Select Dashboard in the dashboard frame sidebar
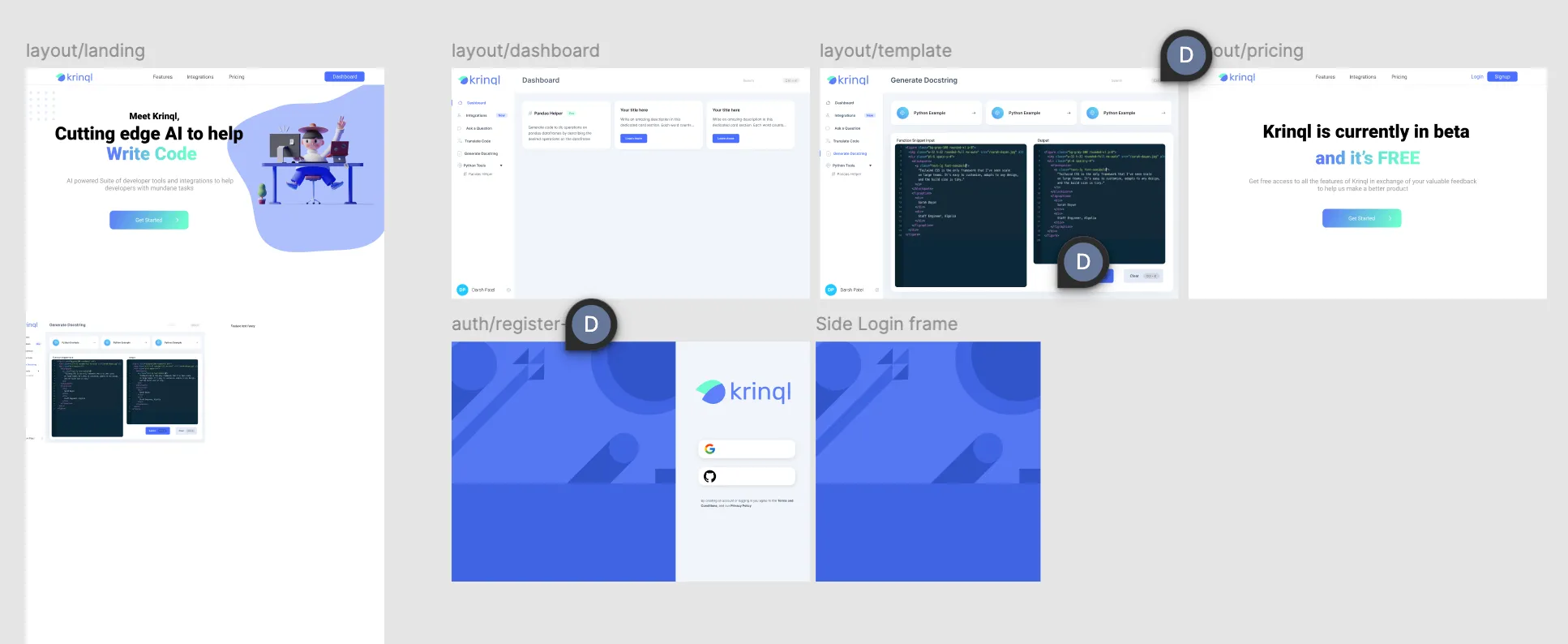Screen dimensions: 1568x644 coord(476,103)
